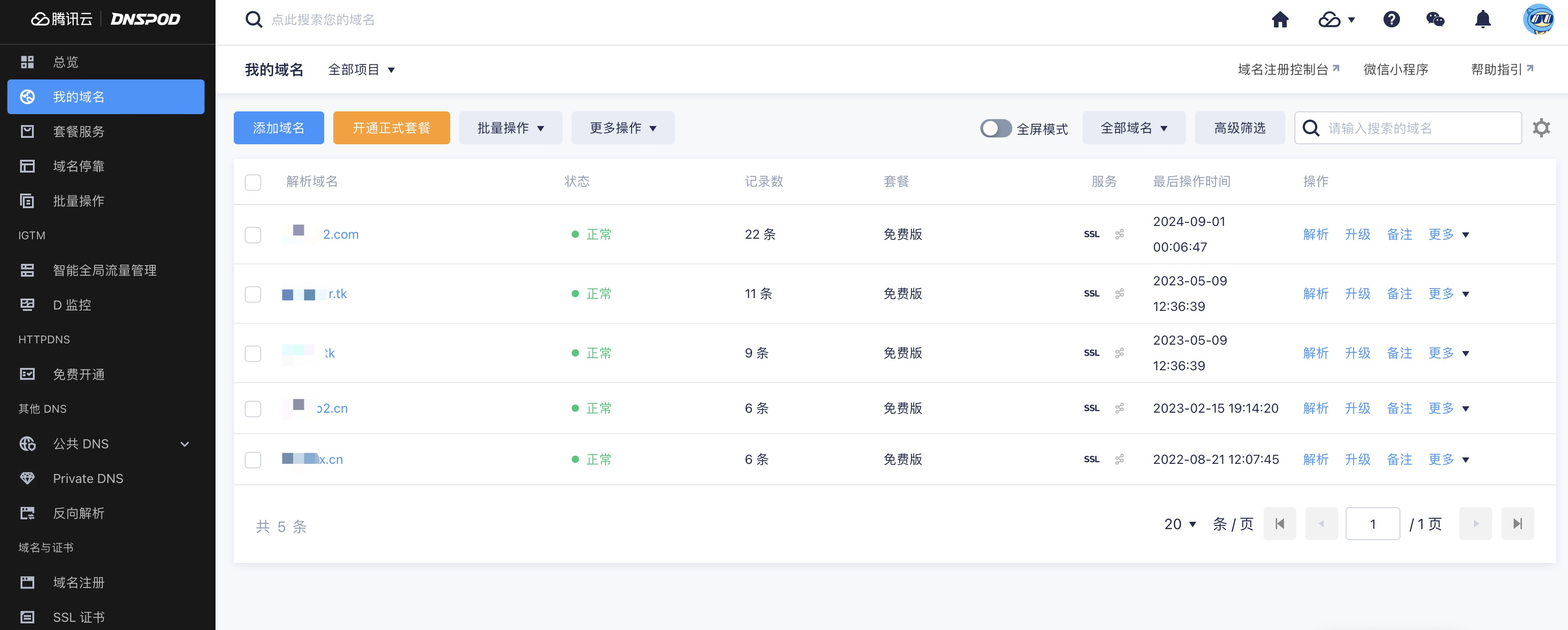Open the 更多操作 dropdown
Screen dimensions: 1568x630
623,128
